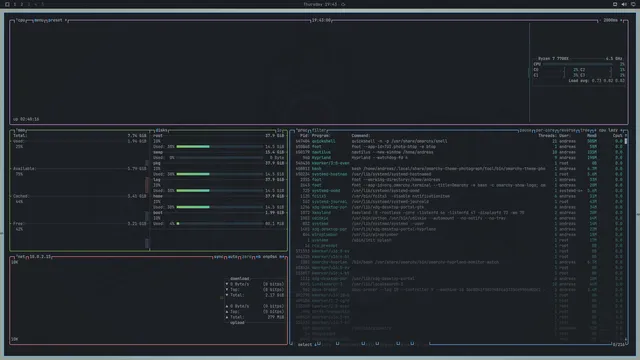This screenshot has width=640, height=360.
Task: Toggle pause on the process list
Action: click(525, 131)
